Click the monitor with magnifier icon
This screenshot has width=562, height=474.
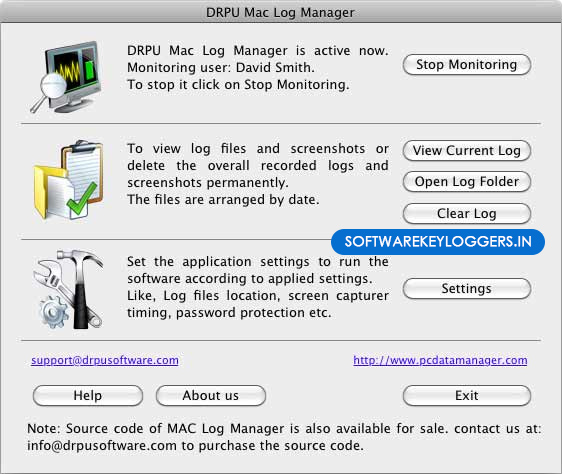click(66, 77)
